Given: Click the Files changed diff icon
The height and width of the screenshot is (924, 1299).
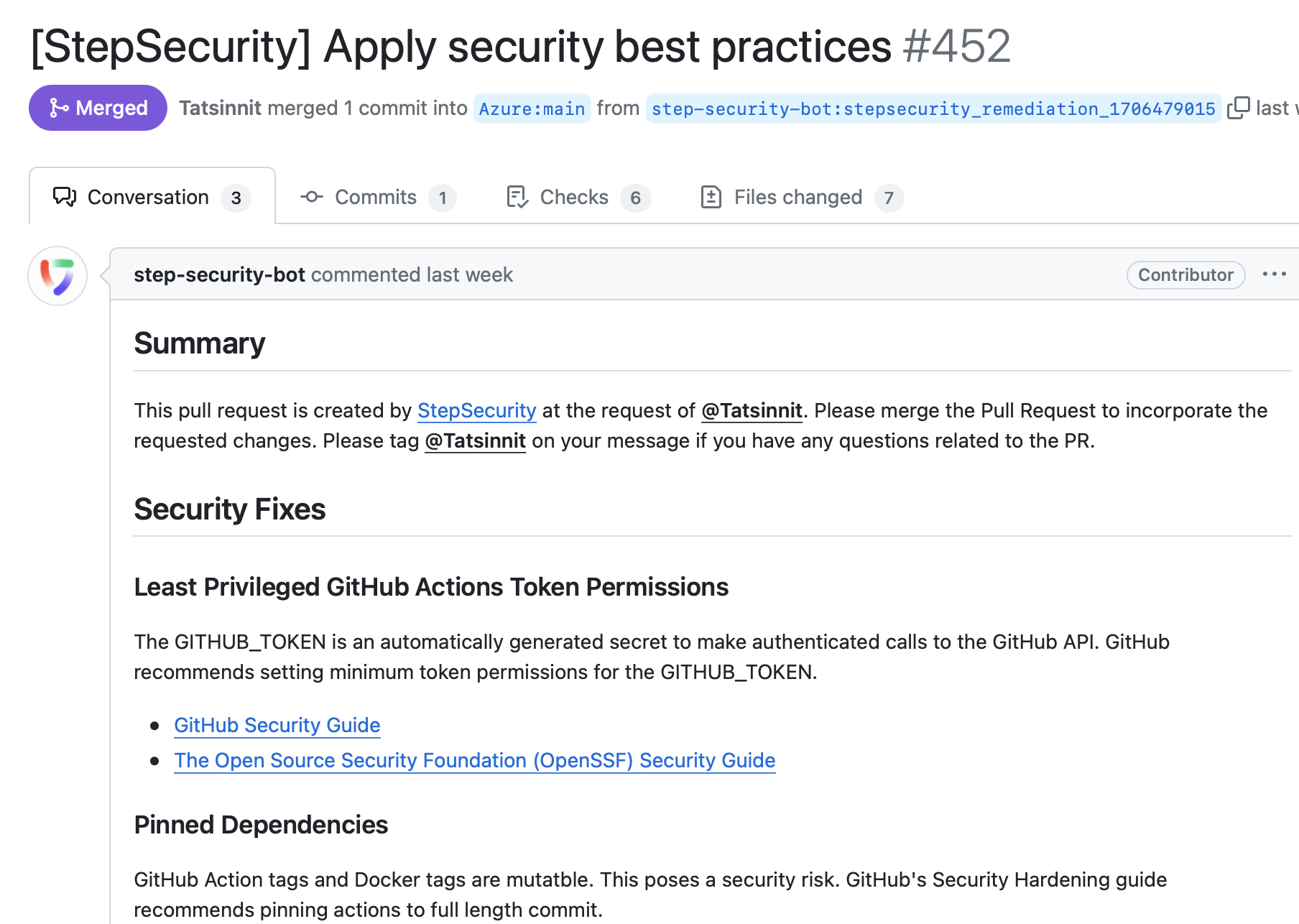Looking at the screenshot, I should 711,197.
